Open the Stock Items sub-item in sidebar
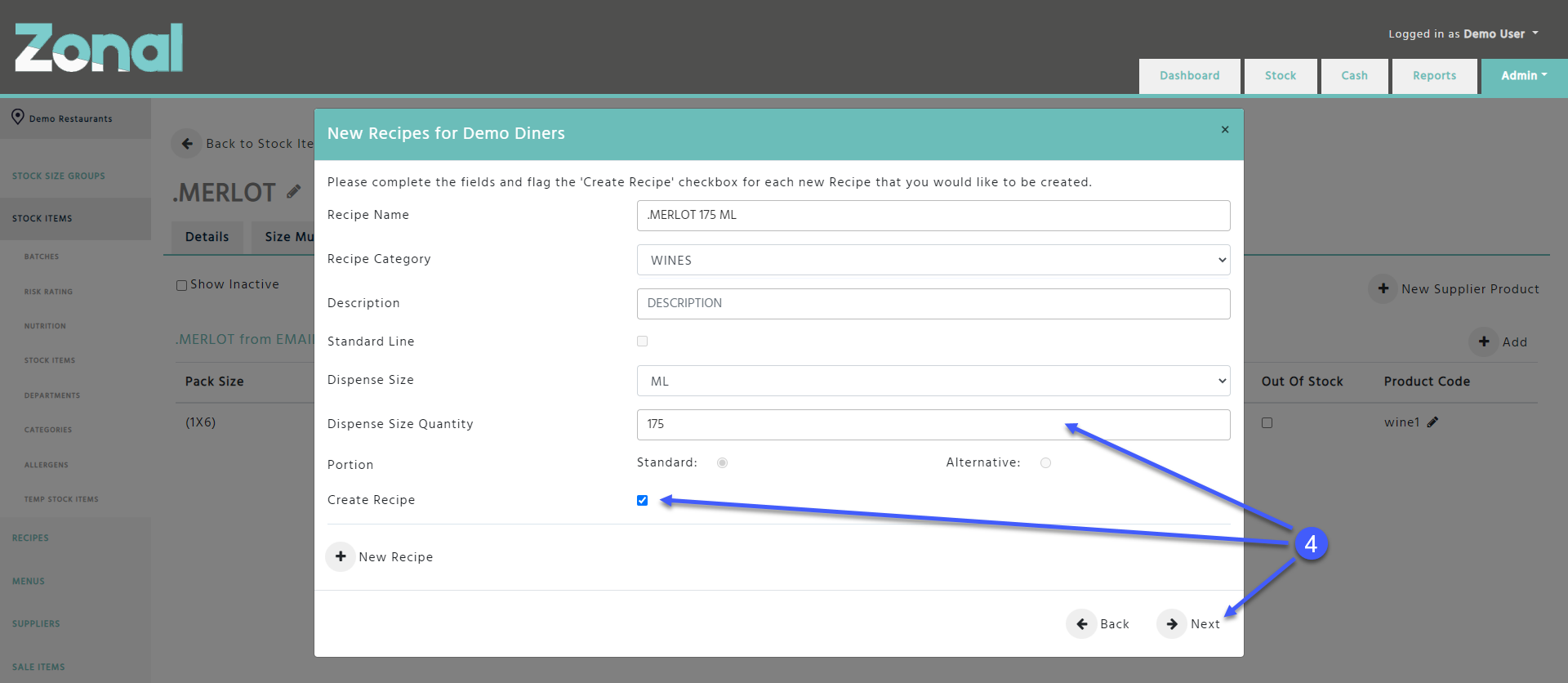Viewport: 1568px width, 683px height. [50, 360]
